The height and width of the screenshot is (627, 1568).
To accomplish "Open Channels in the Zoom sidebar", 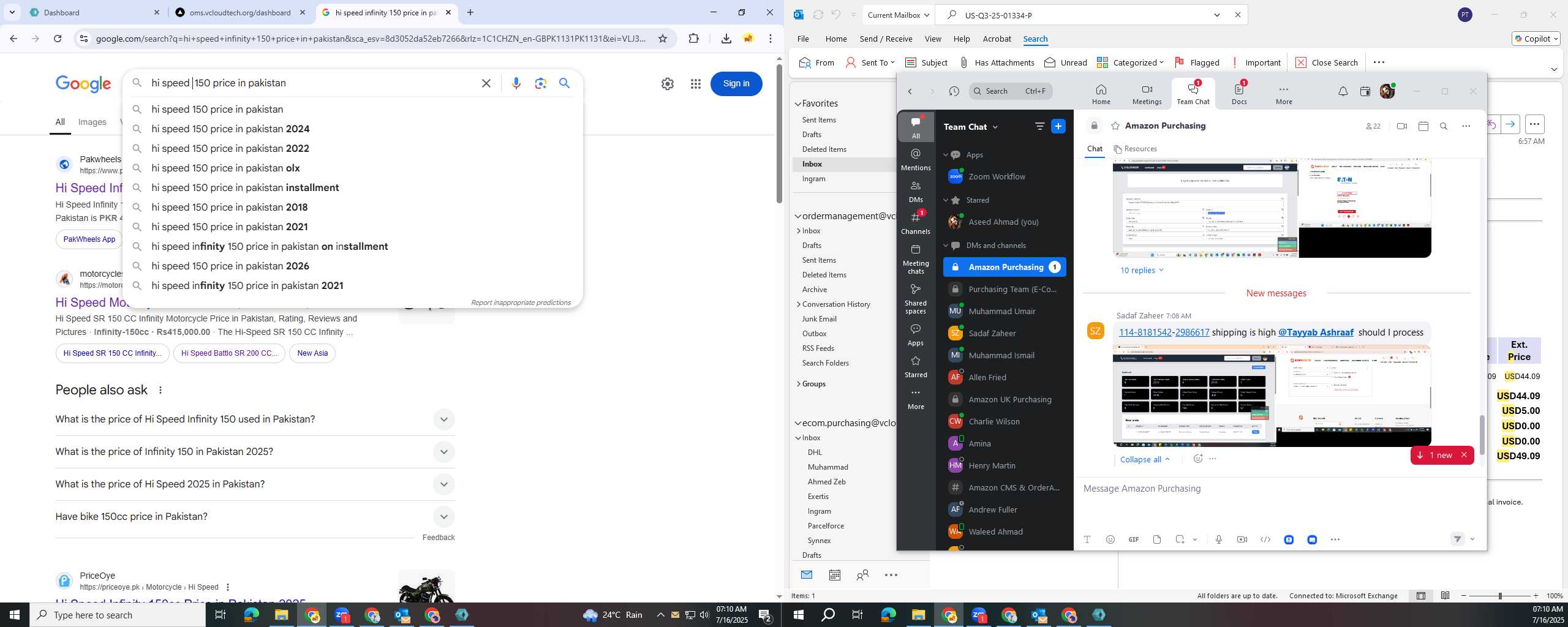I will click(916, 223).
